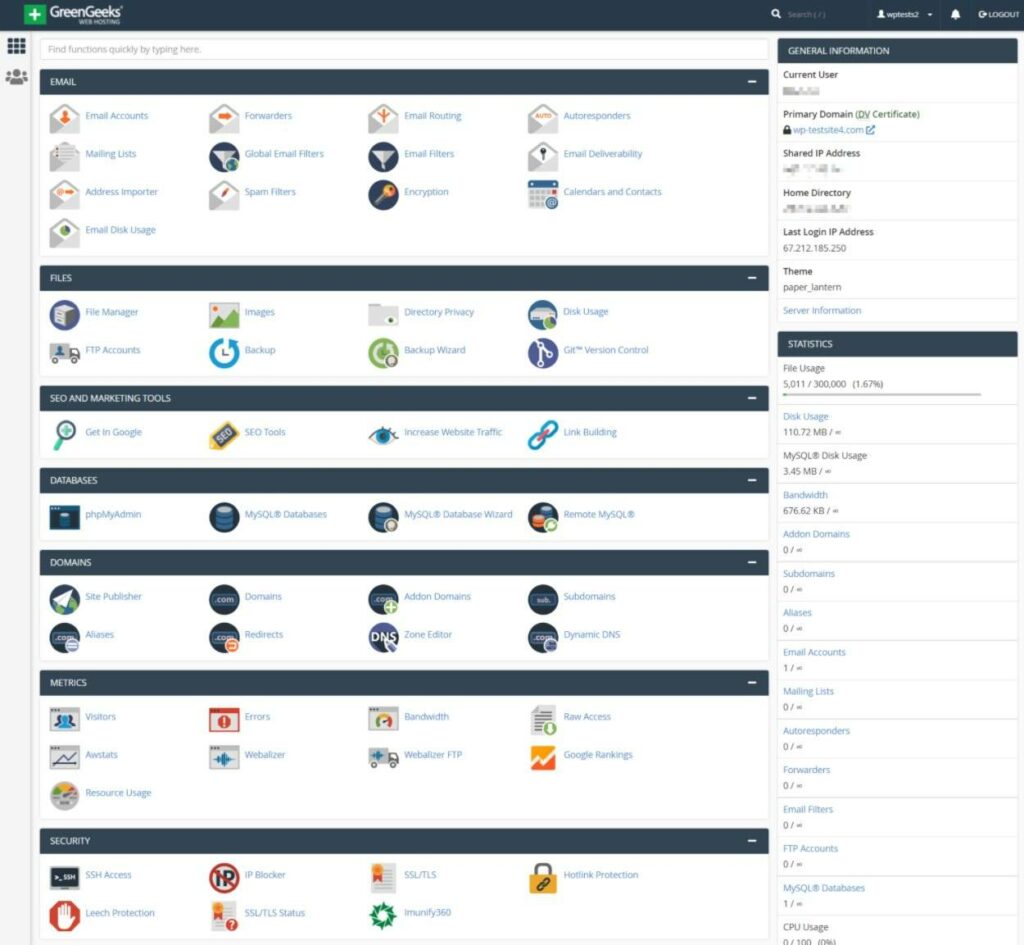The image size is (1024, 945).
Task: Open the Remote MySQL link
Action: point(599,514)
